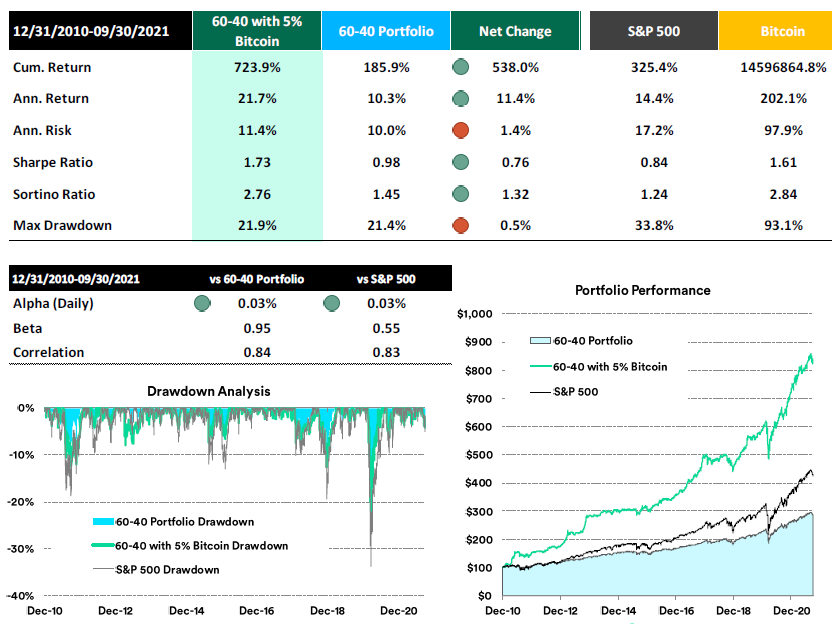Click the green 60-40 with 5% Bitcoin performance legend line

(x=541, y=367)
